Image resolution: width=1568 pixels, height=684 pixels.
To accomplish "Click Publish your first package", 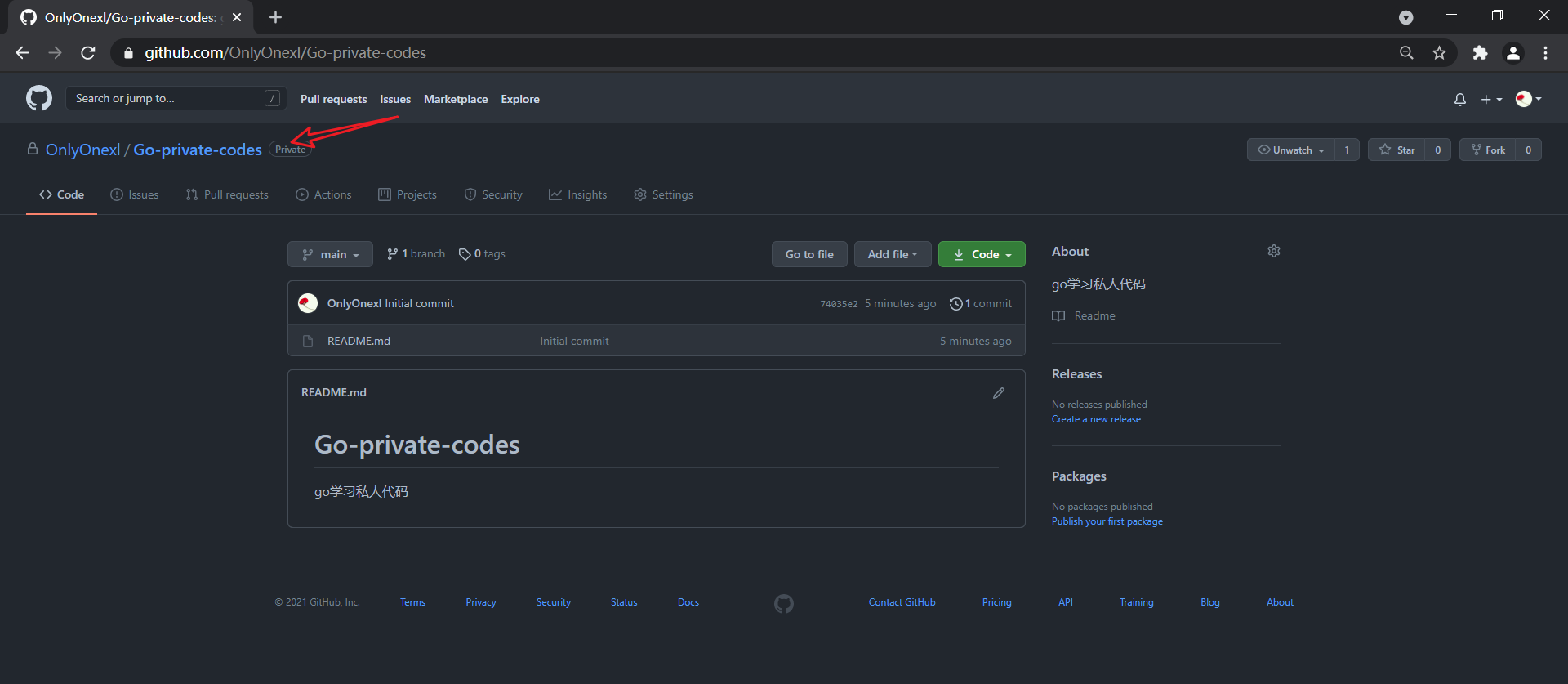I will (1107, 521).
